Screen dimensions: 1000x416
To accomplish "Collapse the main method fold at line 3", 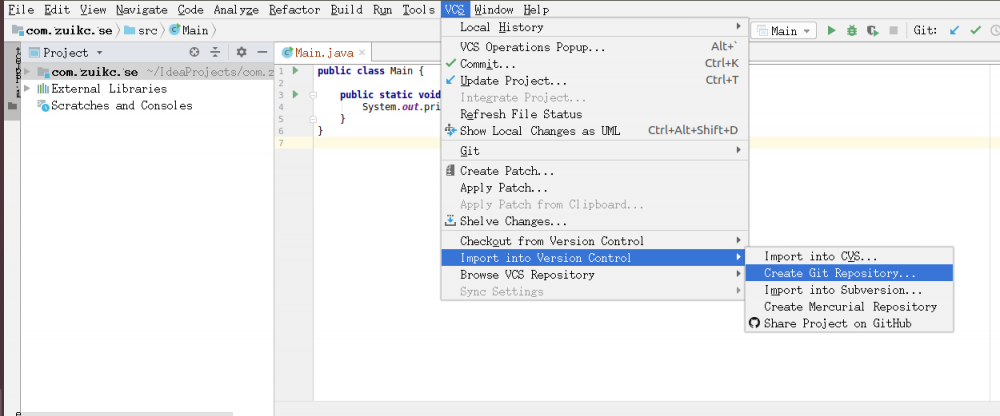I will pyautogui.click(x=312, y=95).
